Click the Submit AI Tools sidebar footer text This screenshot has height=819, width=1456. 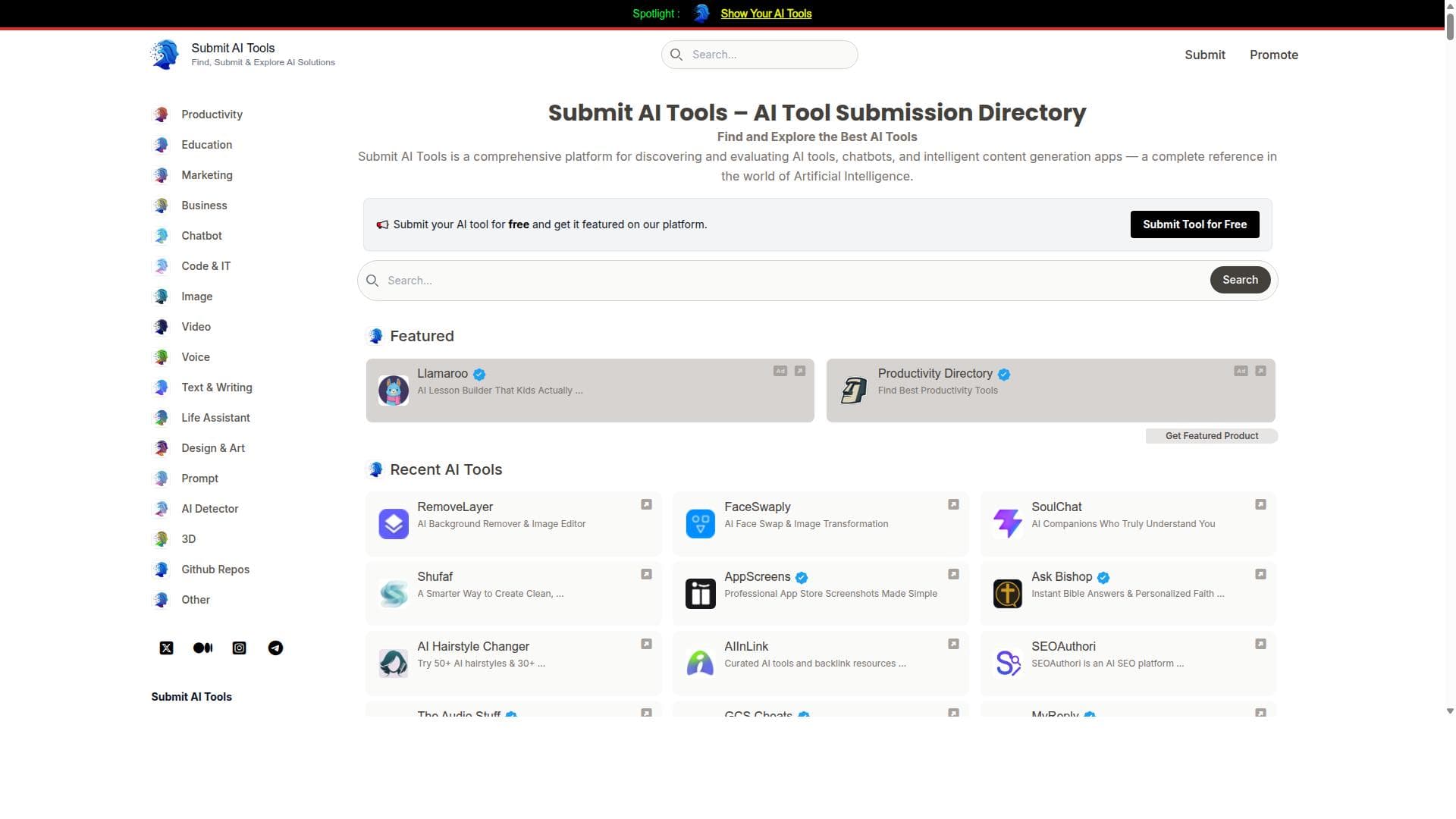(x=191, y=697)
